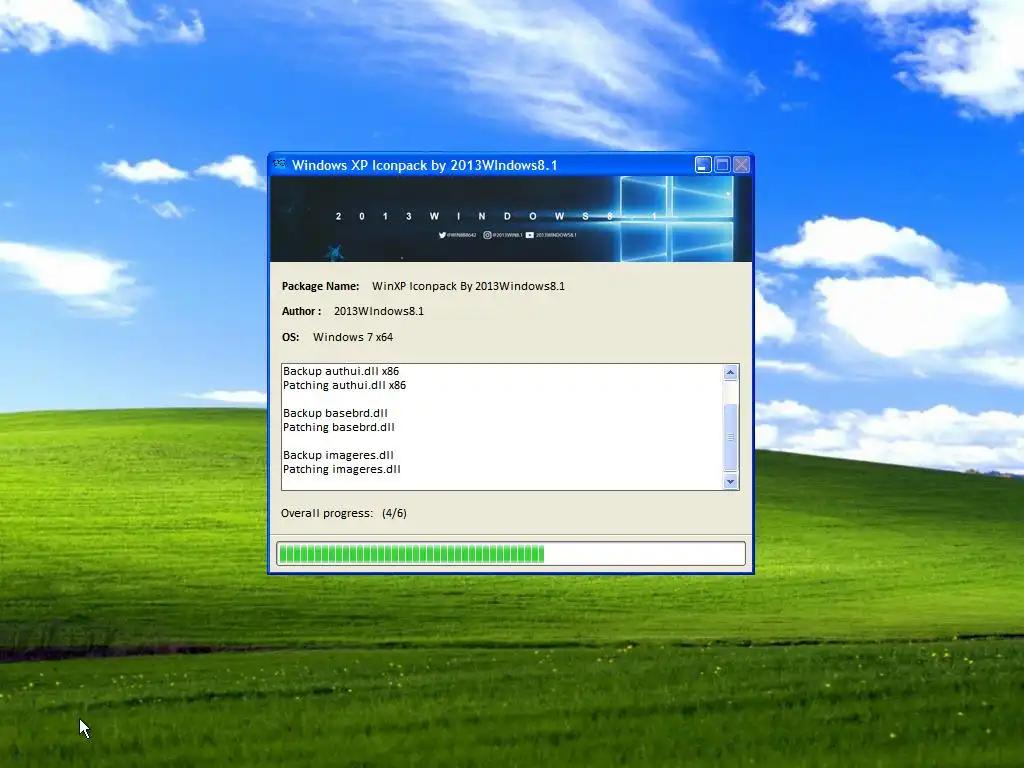Click the window title 'Windows XP Iconpack by 2013WIndows8.1'
Image resolution: width=1024 pixels, height=768 pixels.
424,165
